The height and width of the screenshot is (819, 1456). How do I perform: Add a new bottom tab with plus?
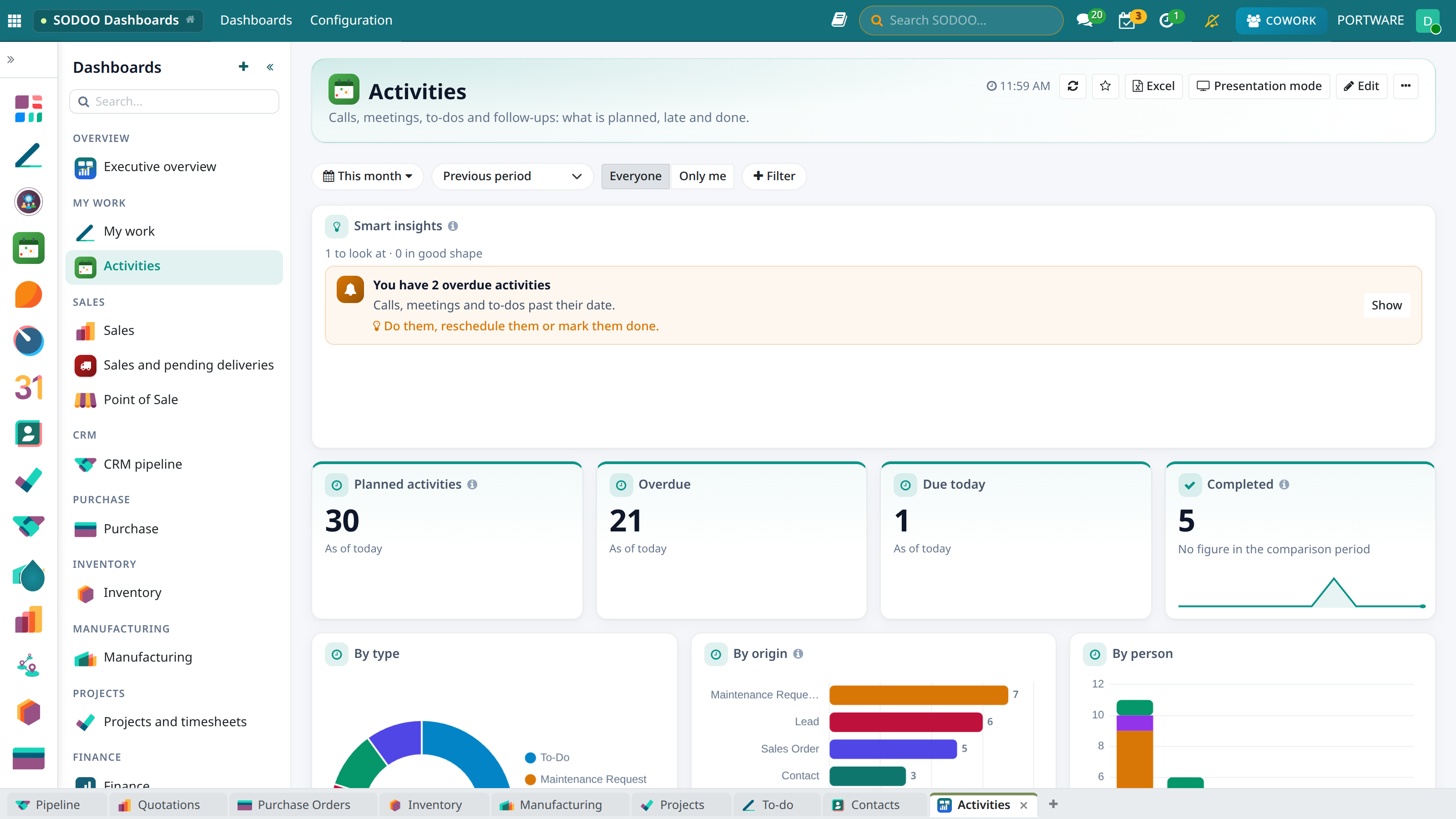pyautogui.click(x=1053, y=804)
